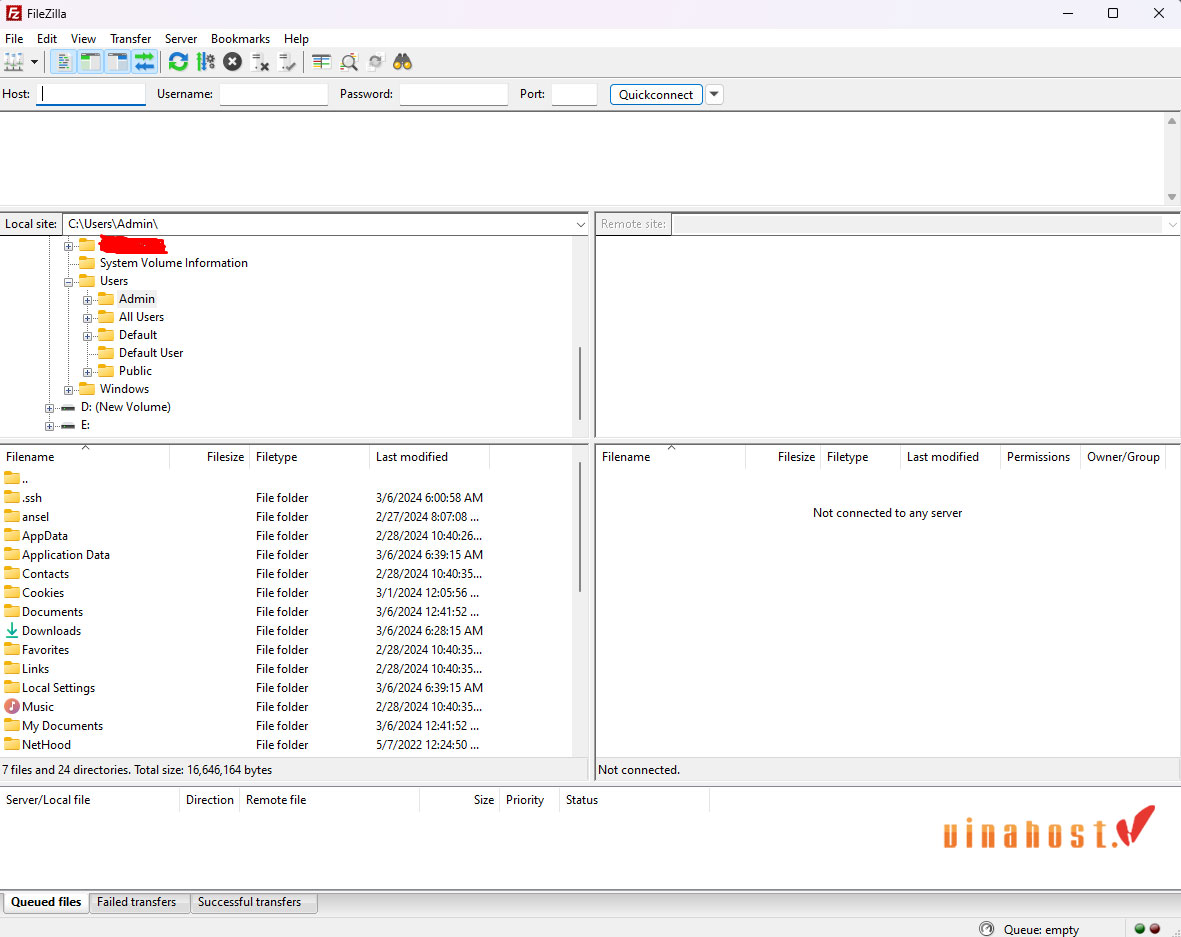Click the speed limits status icon
This screenshot has width=1181, height=937.
click(x=987, y=929)
